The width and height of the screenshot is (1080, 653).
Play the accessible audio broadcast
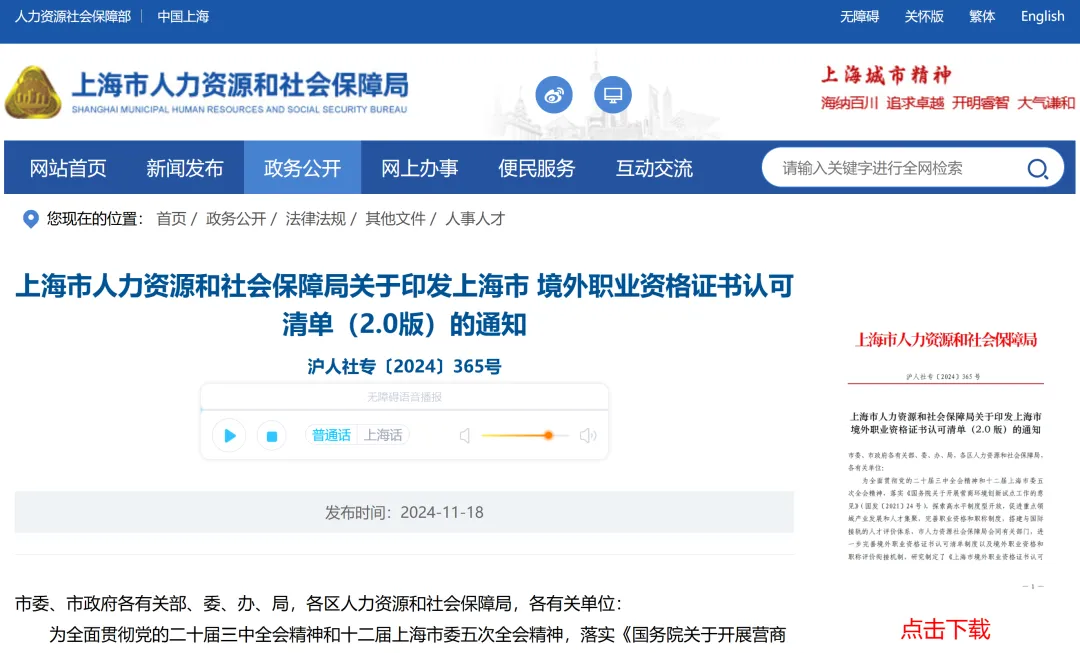pos(229,435)
